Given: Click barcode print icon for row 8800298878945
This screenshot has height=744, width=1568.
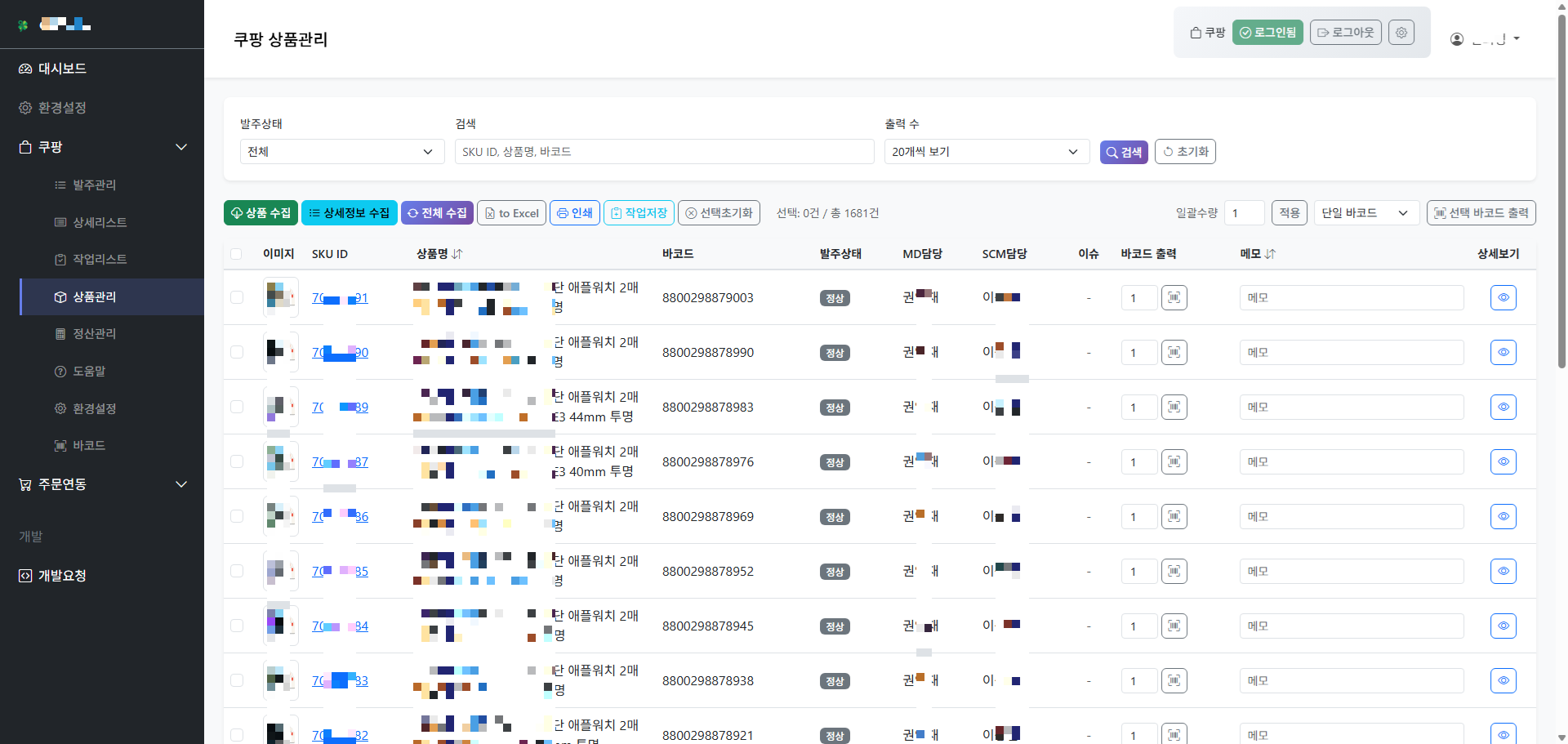Looking at the screenshot, I should pyautogui.click(x=1174, y=626).
